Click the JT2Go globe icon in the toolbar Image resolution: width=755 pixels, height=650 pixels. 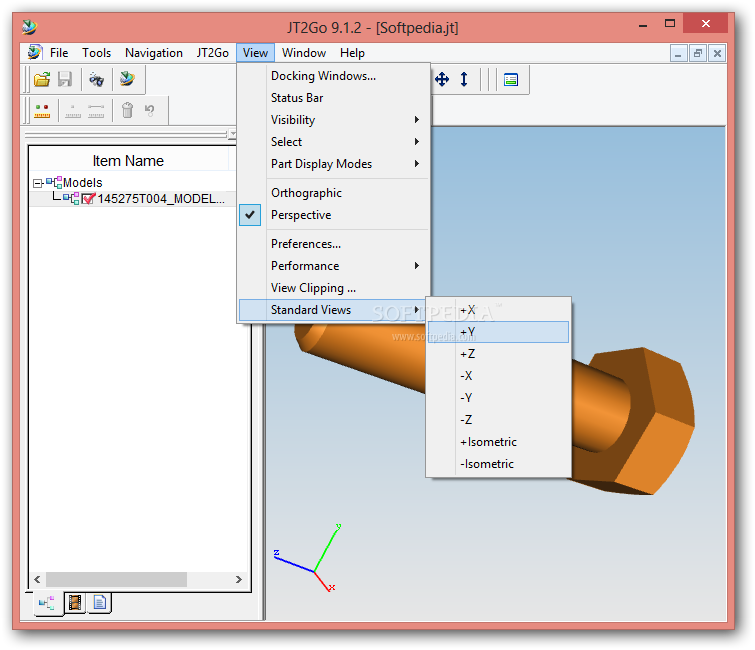128,79
